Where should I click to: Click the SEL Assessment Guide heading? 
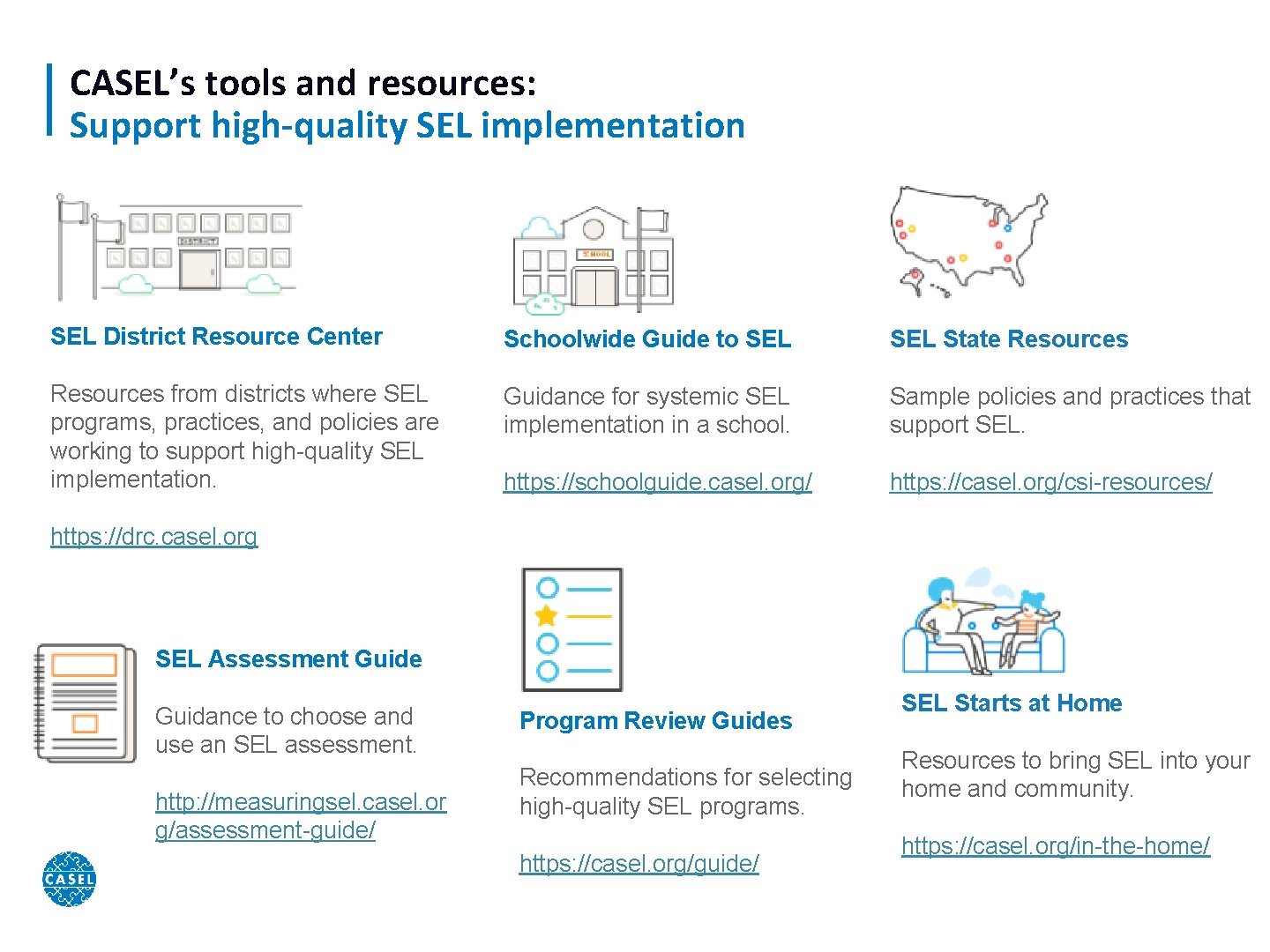tap(288, 658)
